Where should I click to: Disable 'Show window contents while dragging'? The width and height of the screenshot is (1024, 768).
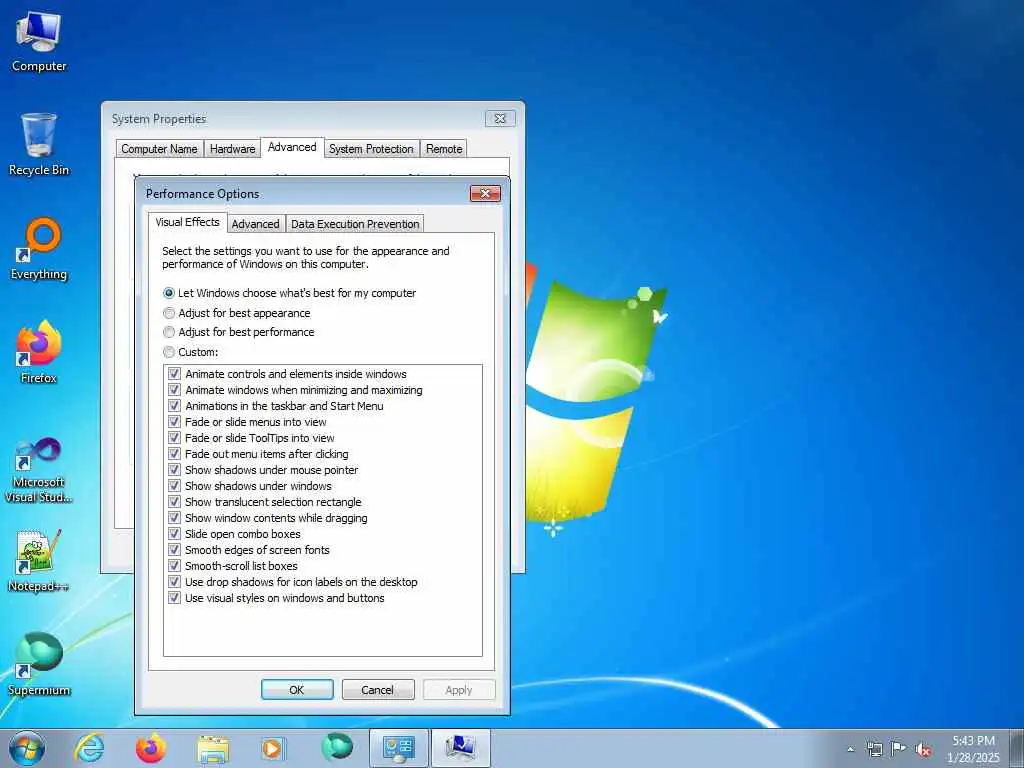tap(174, 517)
